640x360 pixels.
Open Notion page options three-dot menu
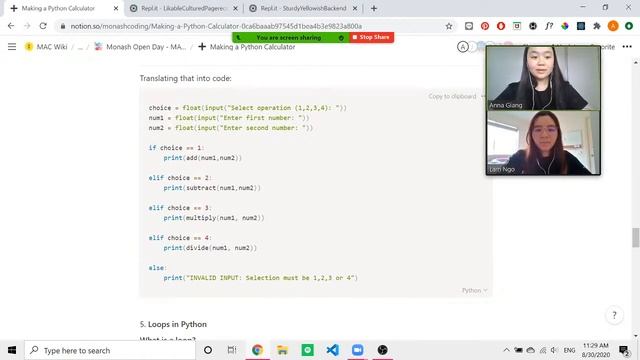coord(627,47)
